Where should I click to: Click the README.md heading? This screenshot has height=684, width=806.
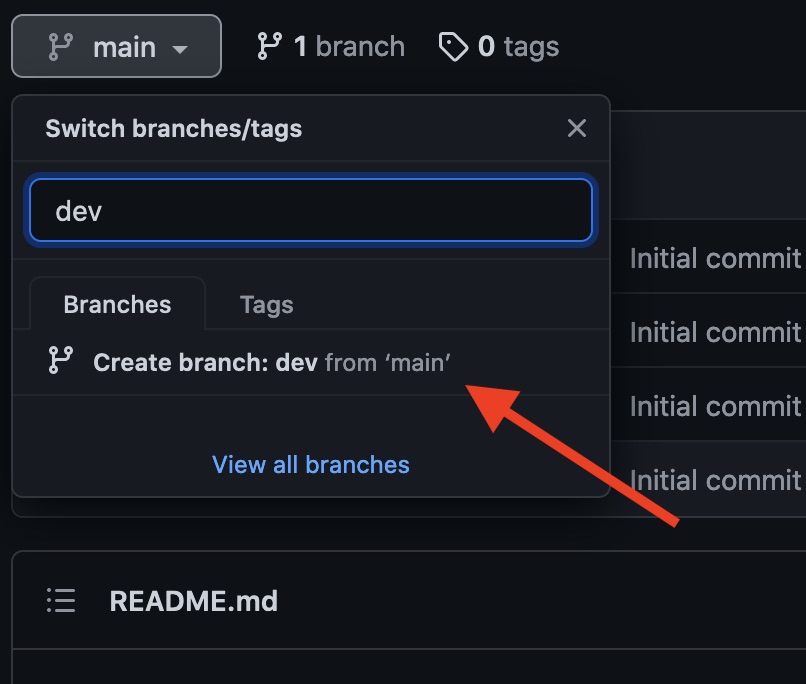tap(194, 600)
